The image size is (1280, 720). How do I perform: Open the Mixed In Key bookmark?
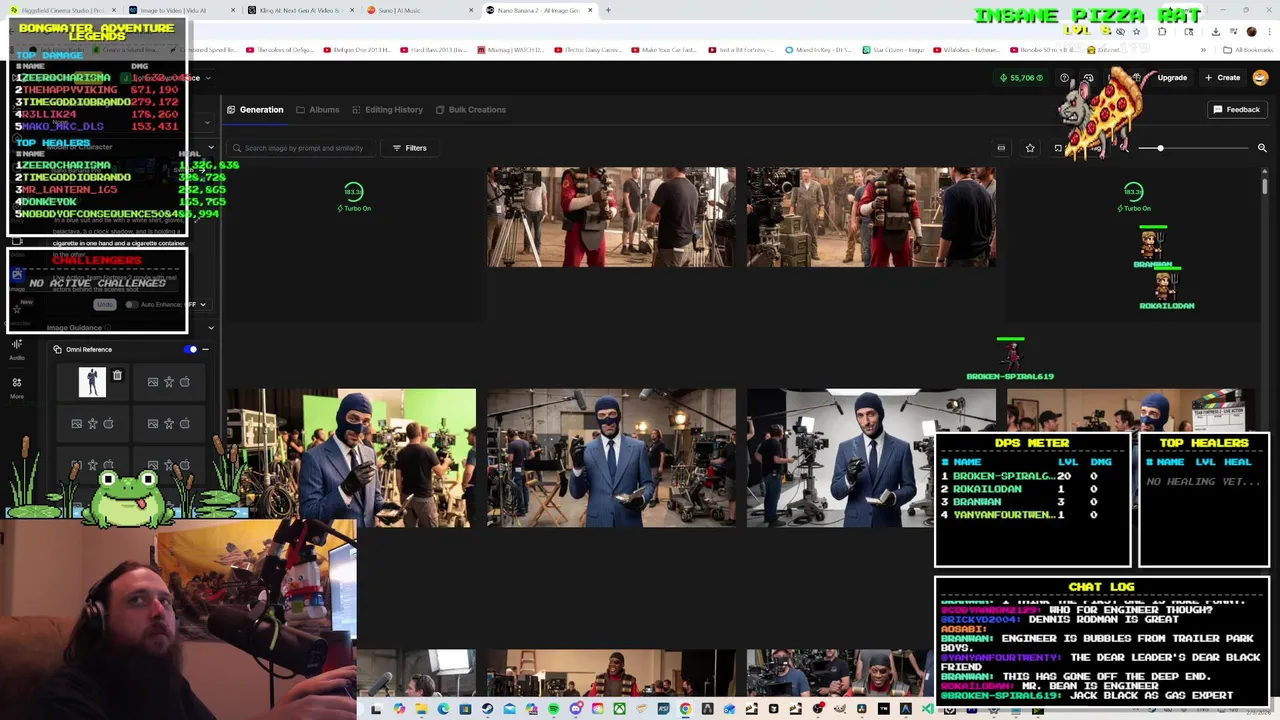(817, 49)
